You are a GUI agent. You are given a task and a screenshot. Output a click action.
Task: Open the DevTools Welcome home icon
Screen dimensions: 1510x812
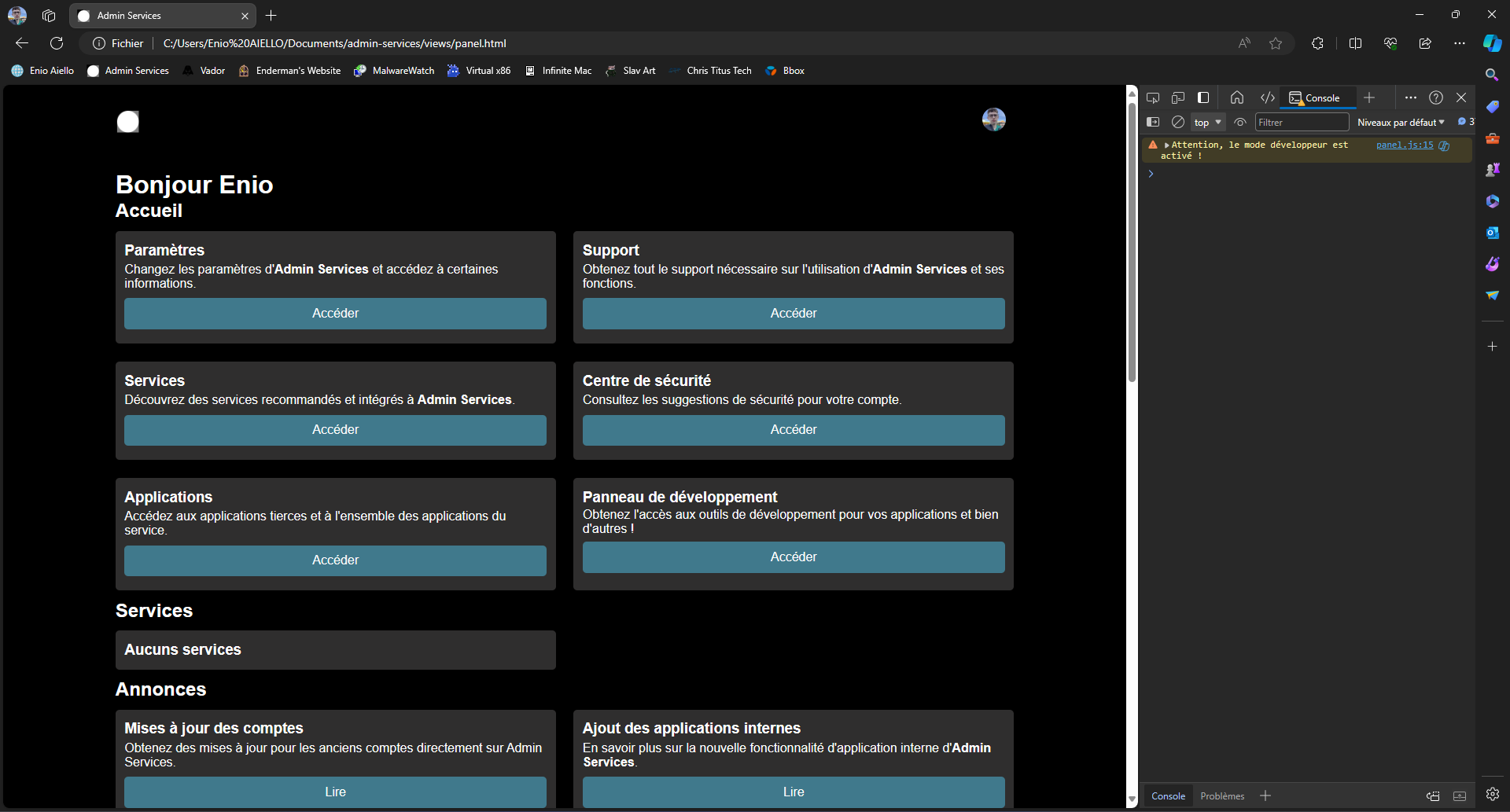click(1237, 97)
